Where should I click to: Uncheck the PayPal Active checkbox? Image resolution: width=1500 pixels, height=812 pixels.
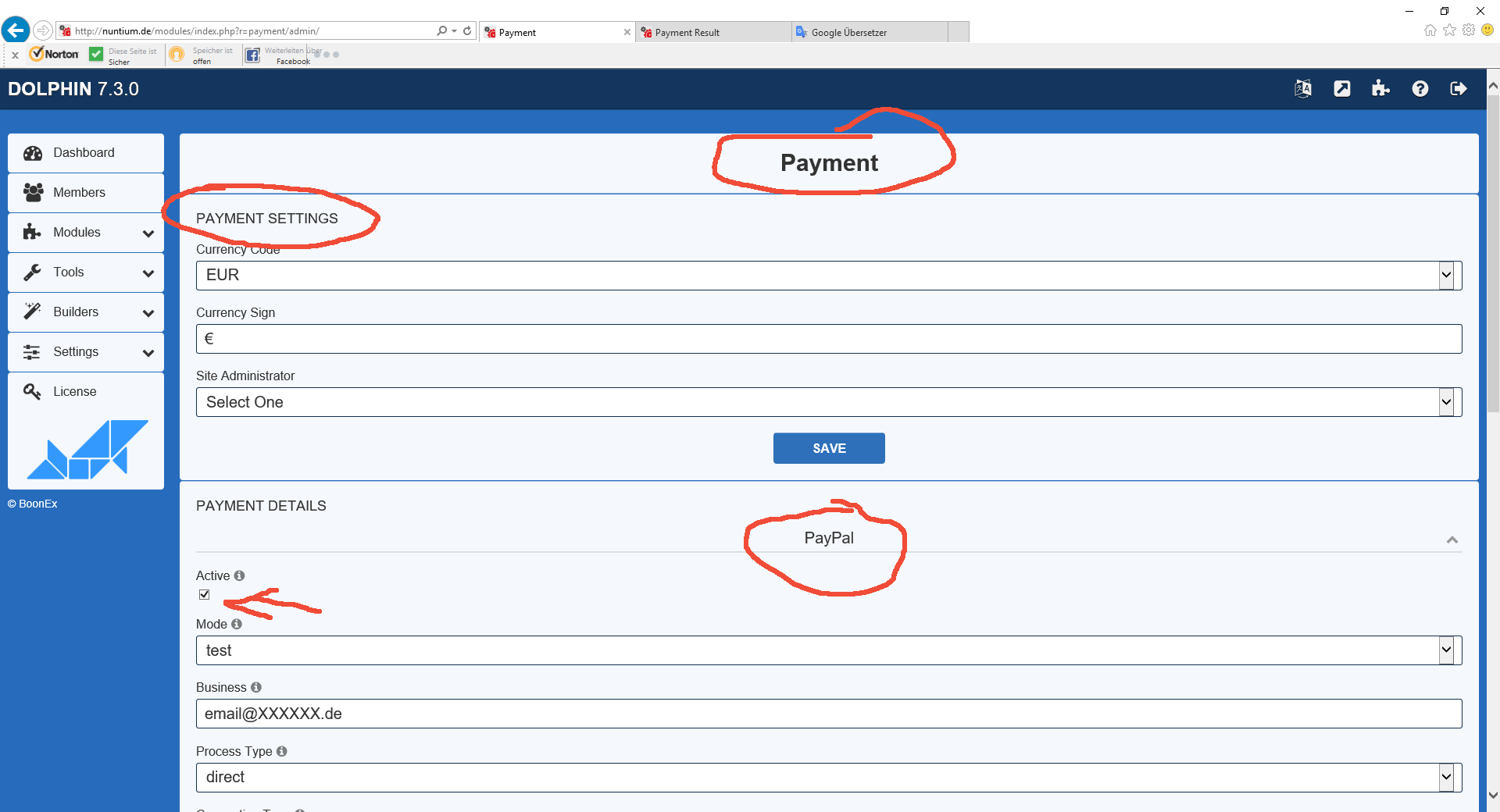tap(205, 594)
